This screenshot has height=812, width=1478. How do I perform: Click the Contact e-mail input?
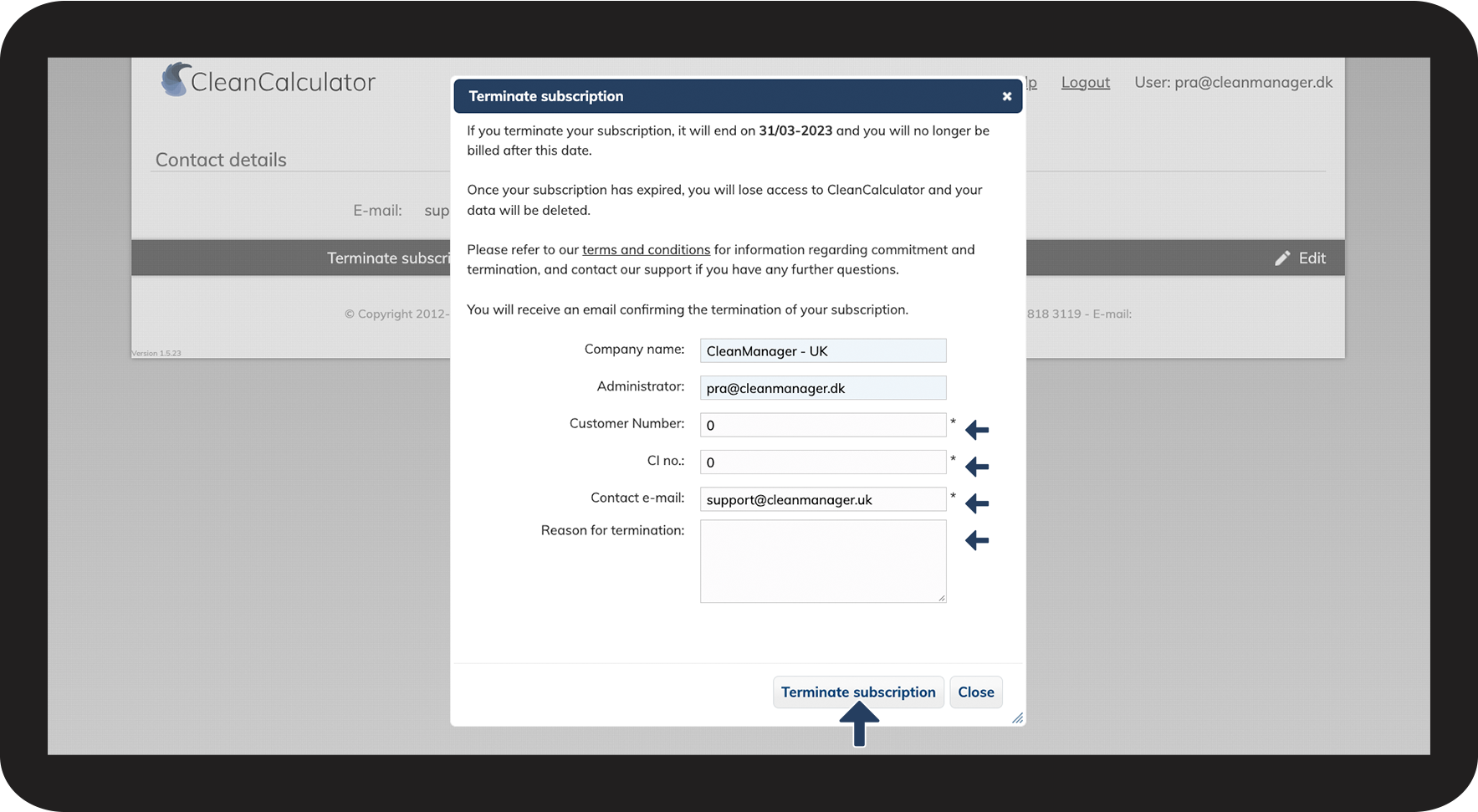click(x=823, y=499)
